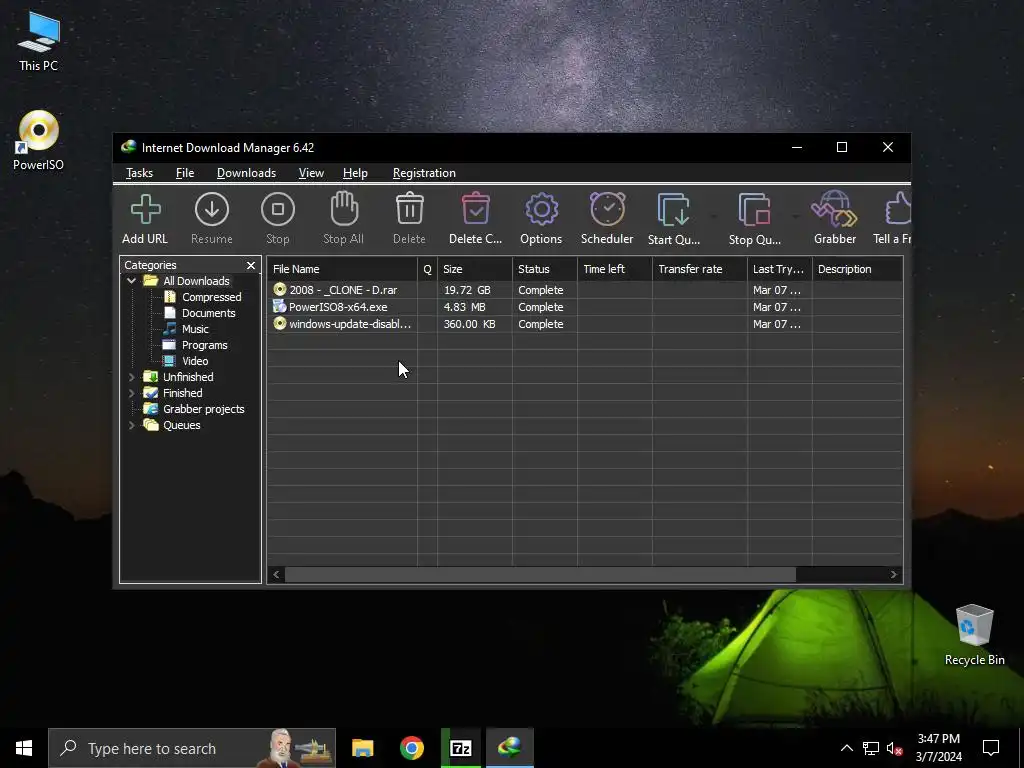Image resolution: width=1024 pixels, height=768 pixels.
Task: Expand the Unfinished category
Action: click(x=131, y=377)
